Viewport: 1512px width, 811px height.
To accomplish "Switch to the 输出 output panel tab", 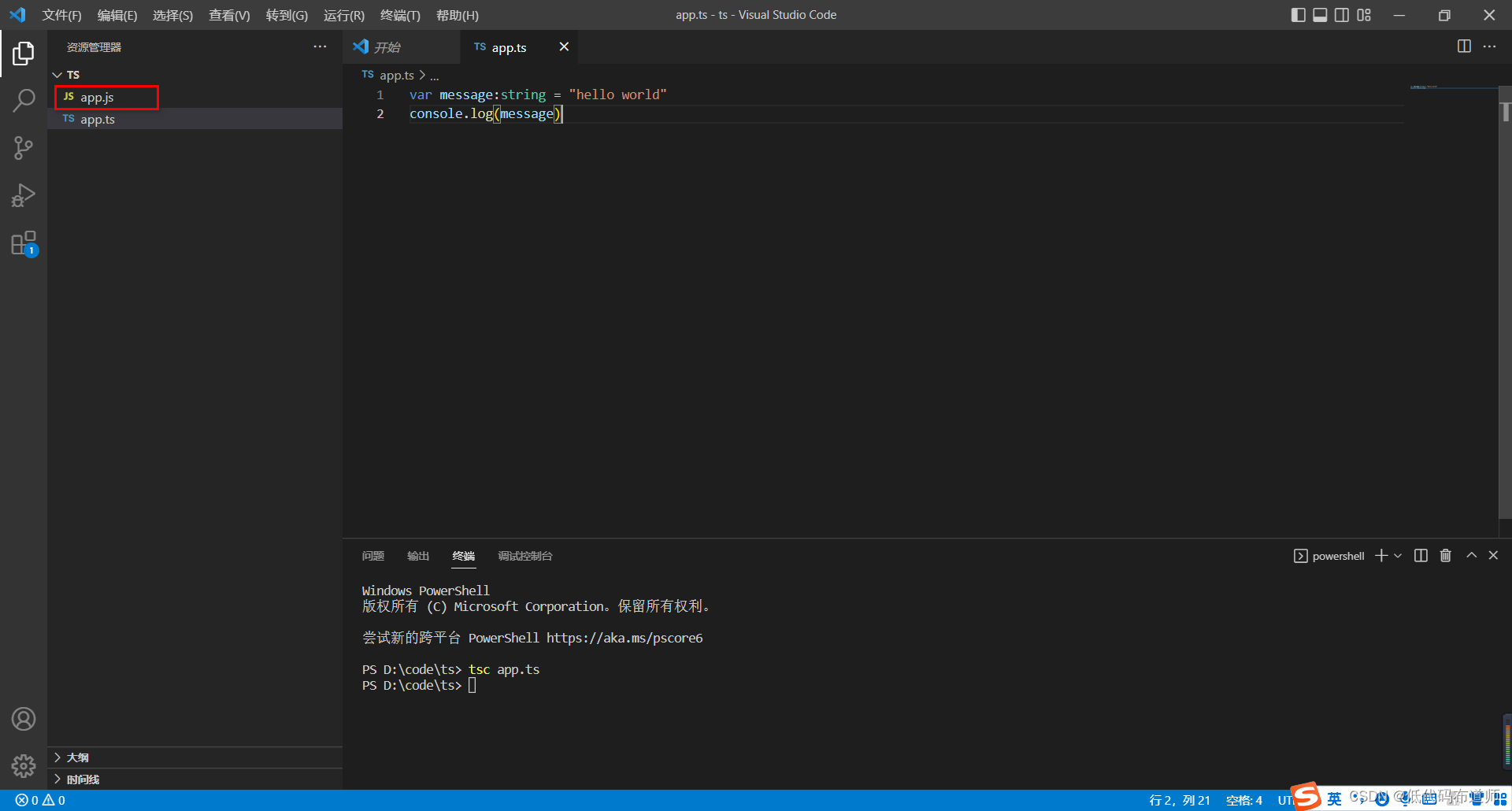I will coord(418,556).
